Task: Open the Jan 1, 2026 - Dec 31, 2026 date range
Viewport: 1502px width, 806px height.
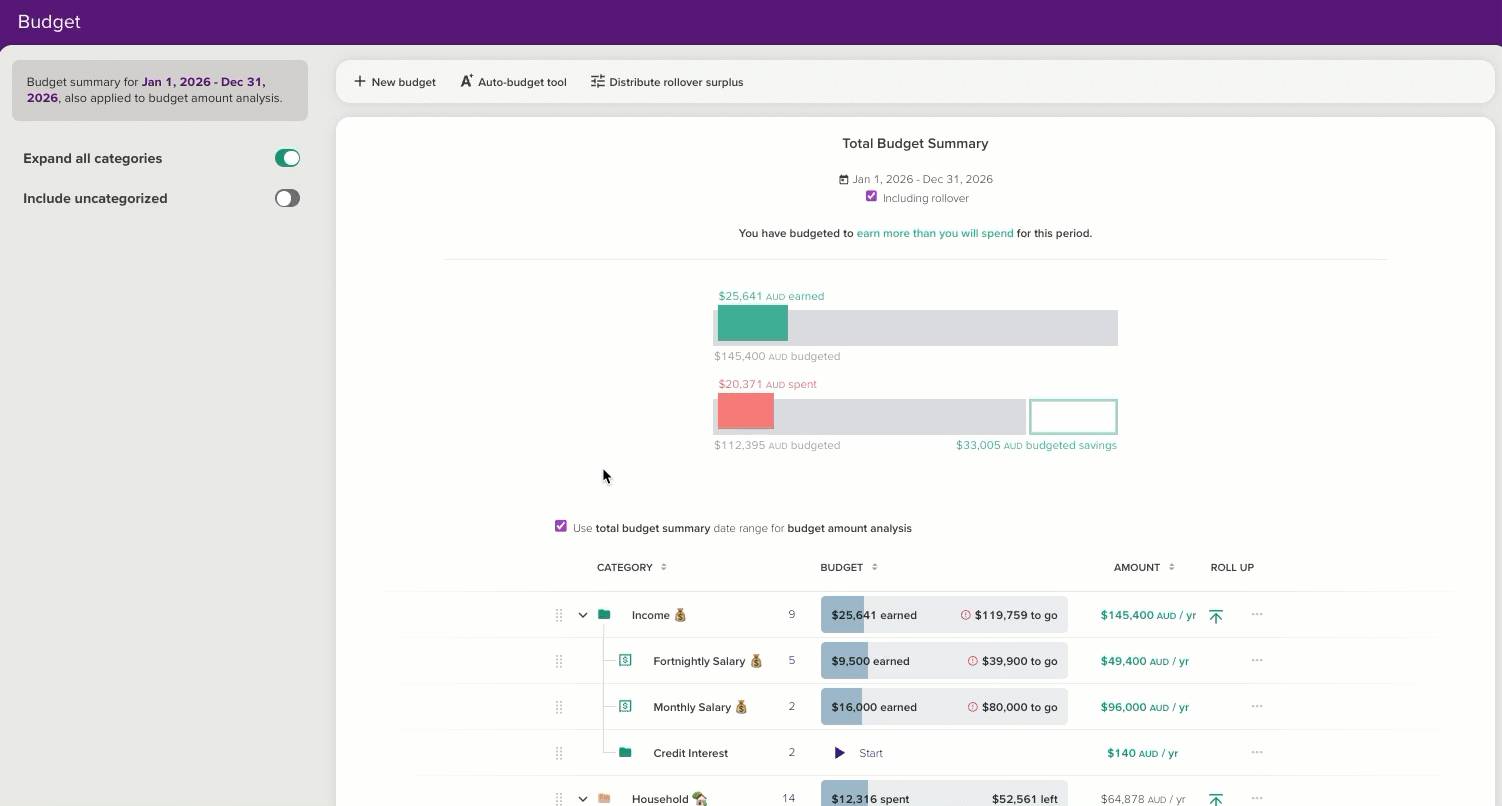Action: tap(922, 180)
